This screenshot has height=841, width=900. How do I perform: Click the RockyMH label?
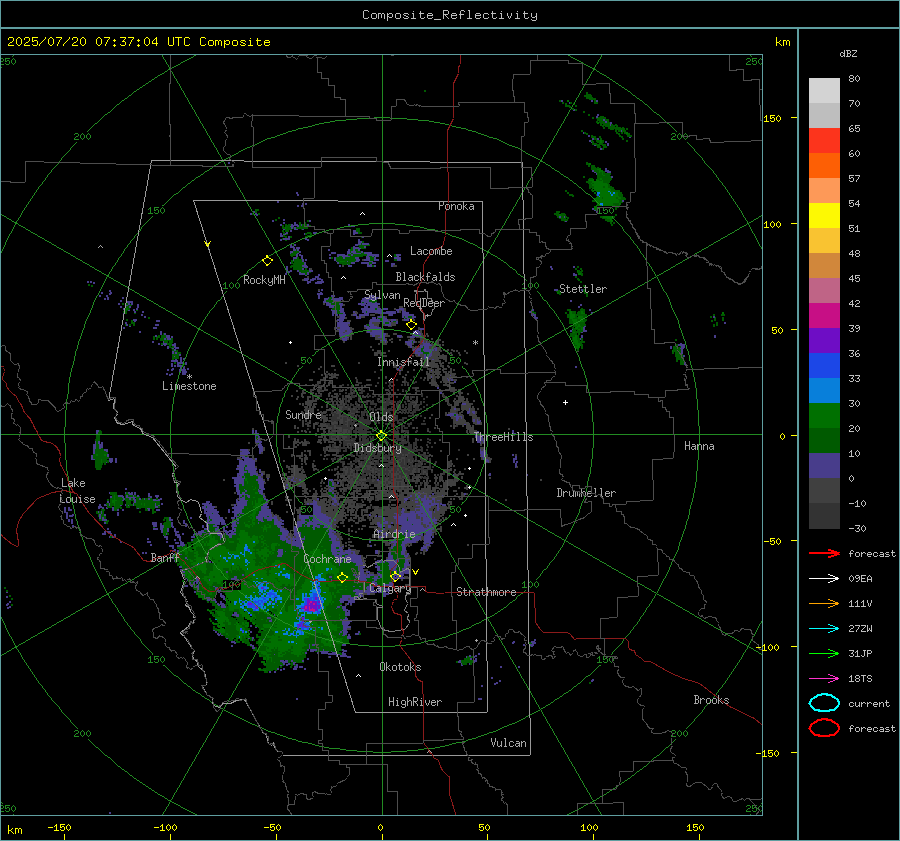[x=264, y=280]
